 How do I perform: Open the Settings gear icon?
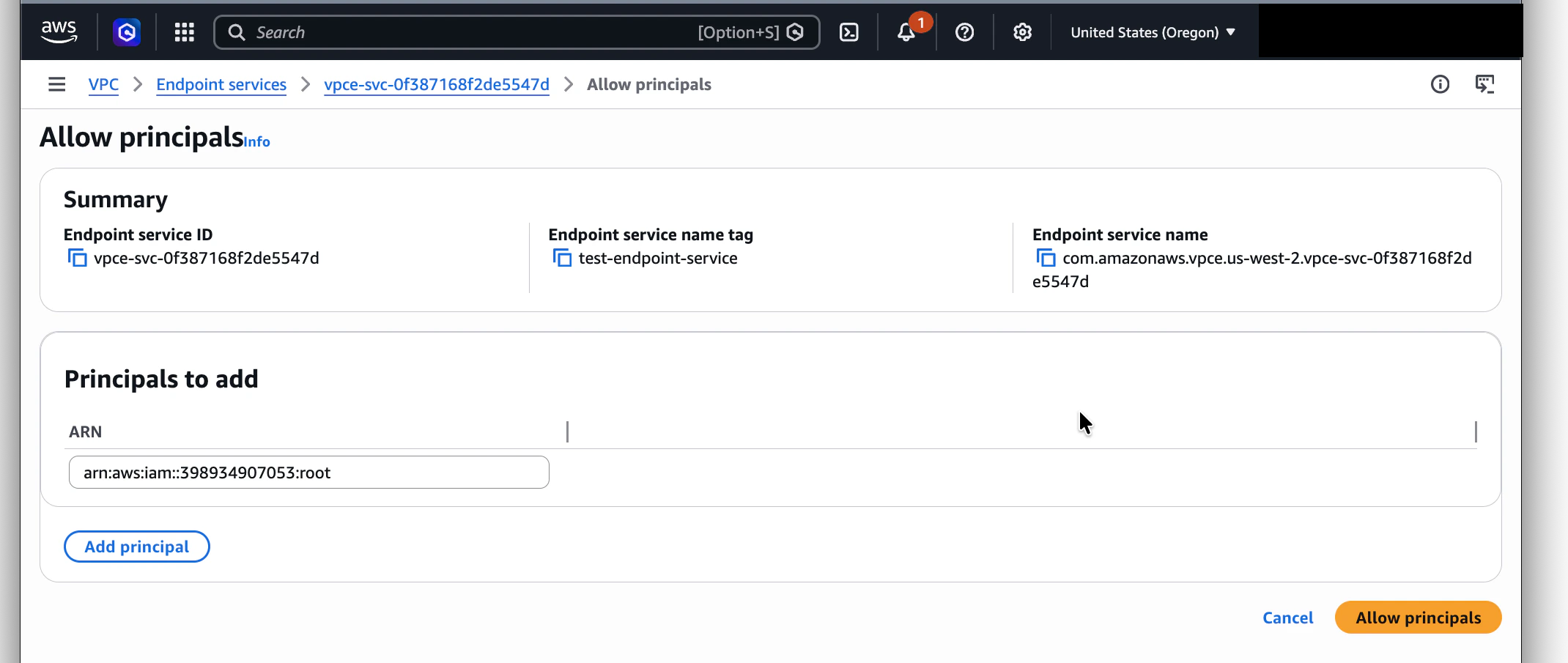point(1021,32)
